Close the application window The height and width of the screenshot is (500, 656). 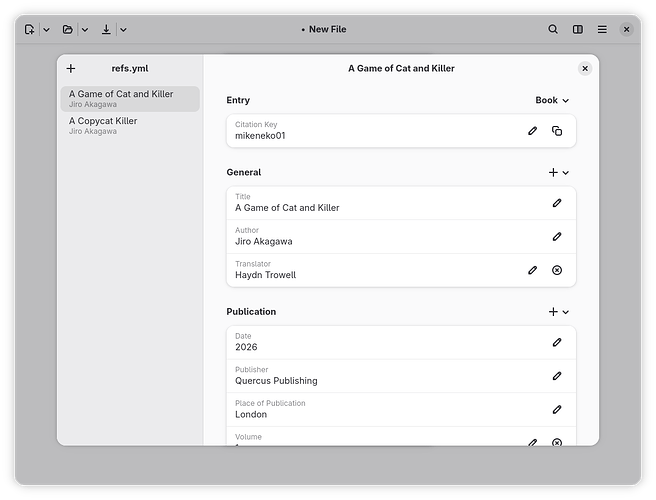pyautogui.click(x=626, y=29)
